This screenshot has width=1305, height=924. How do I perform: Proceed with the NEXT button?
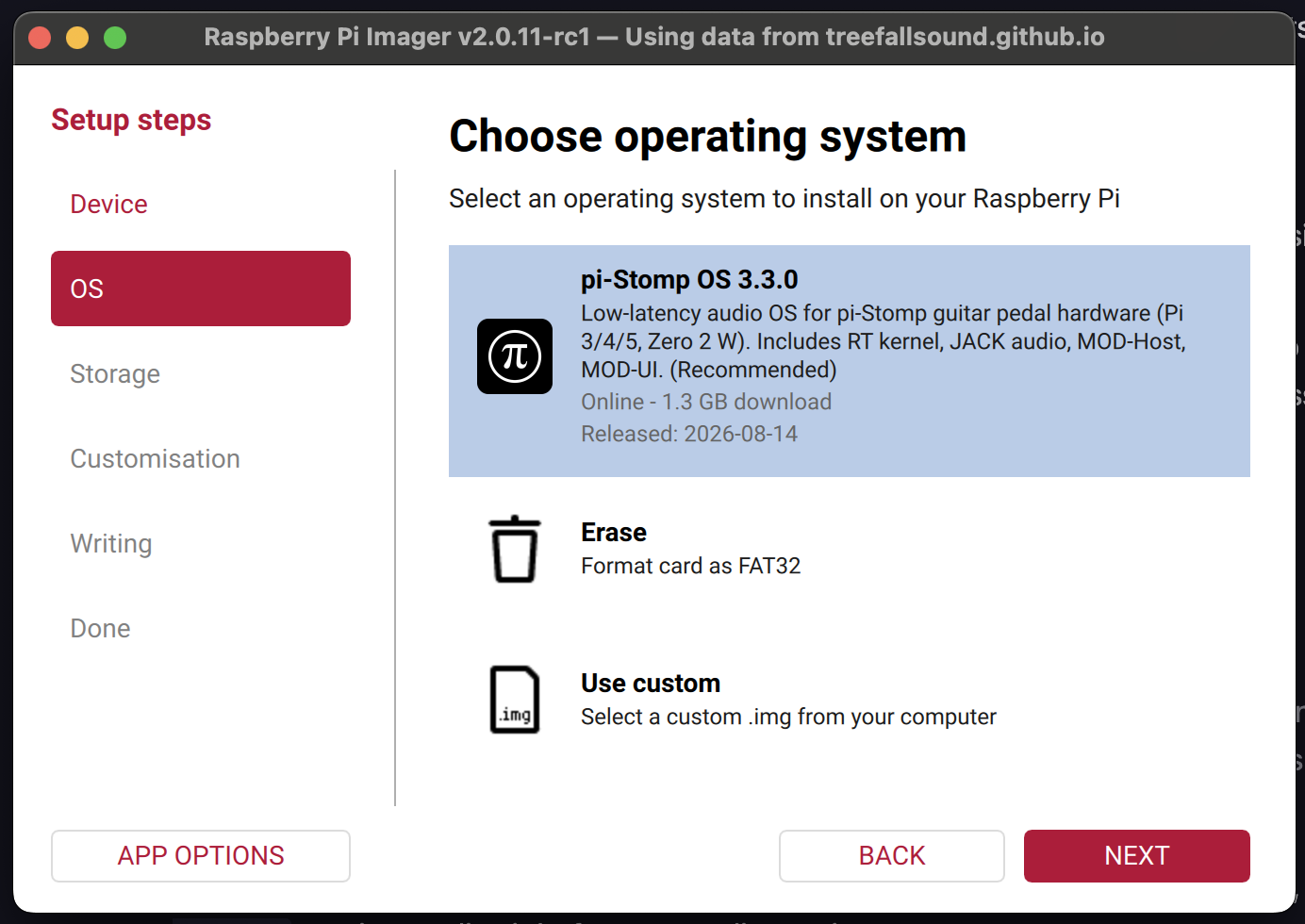click(x=1137, y=856)
